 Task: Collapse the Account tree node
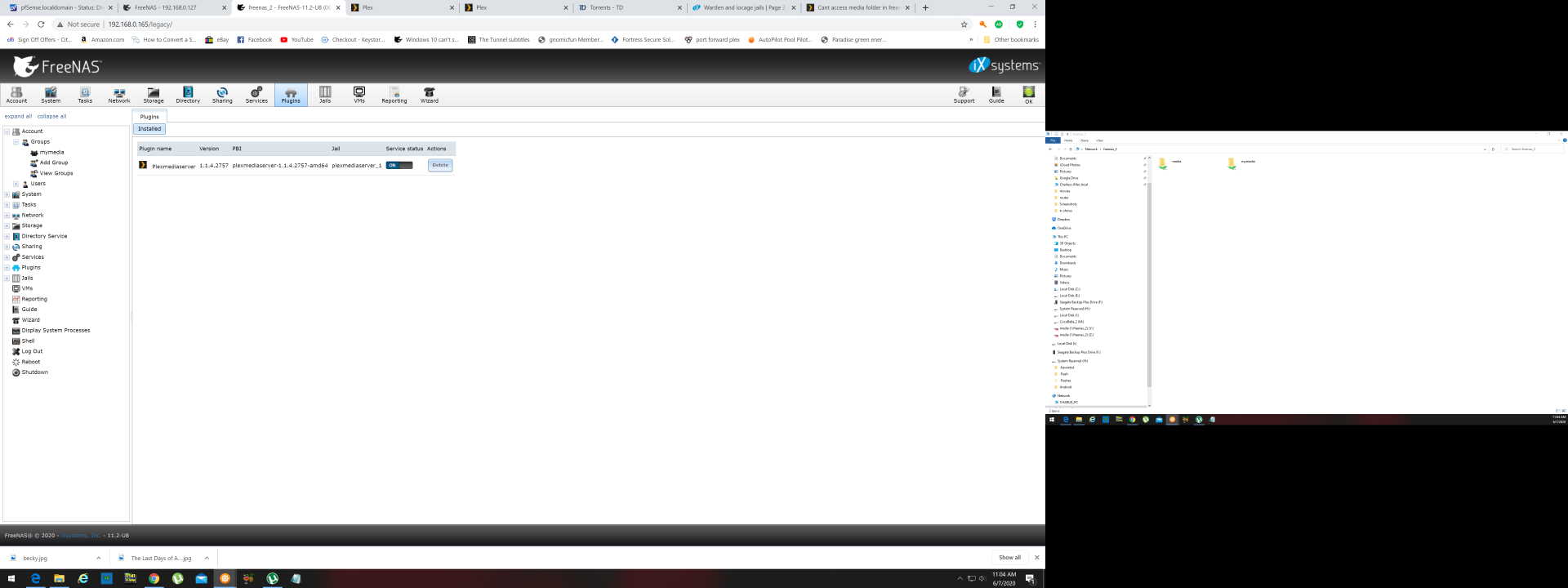(x=7, y=131)
